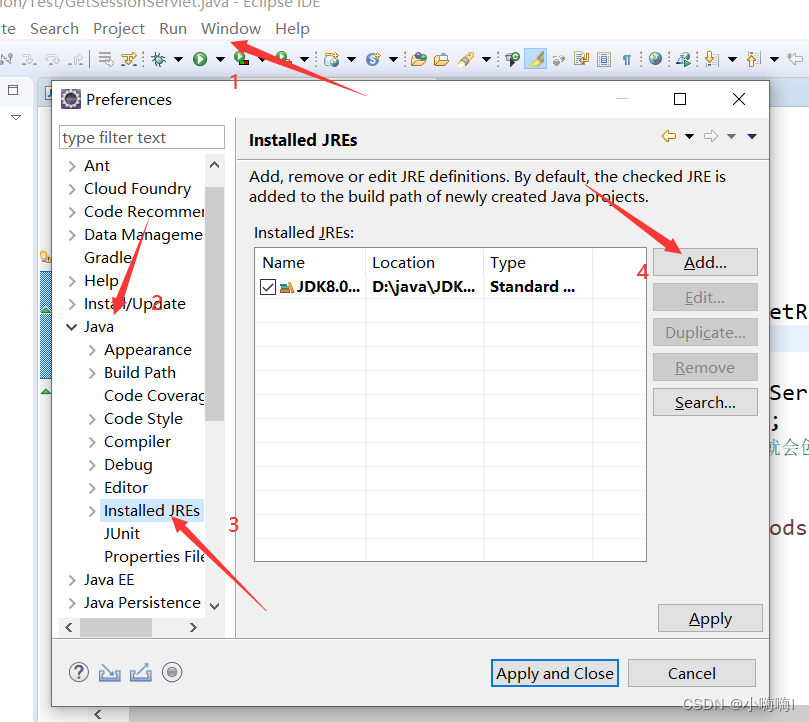Expand the Java EE tree node
This screenshot has height=722, width=809.
pyautogui.click(x=71, y=579)
